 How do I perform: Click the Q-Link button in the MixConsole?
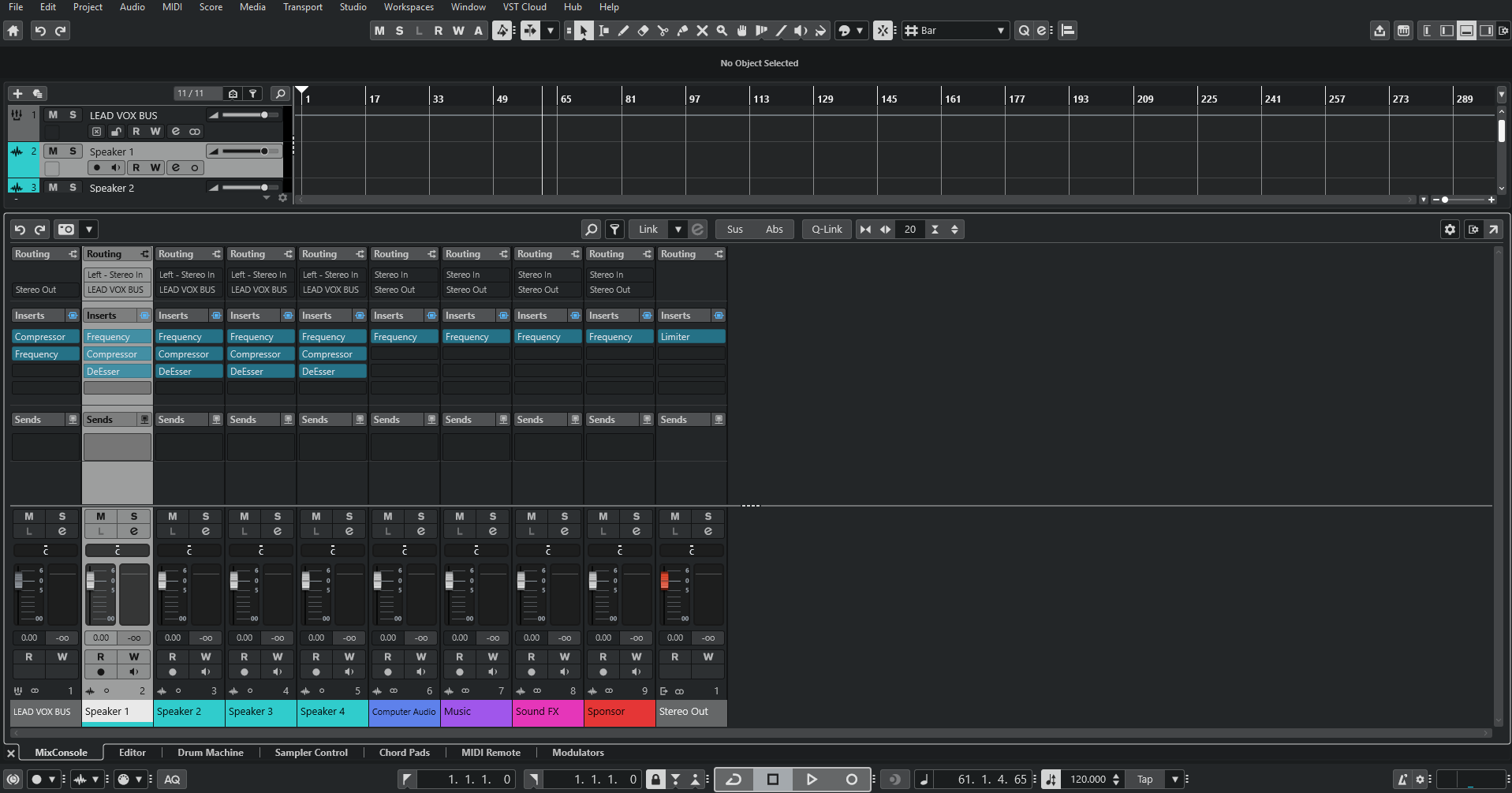826,229
